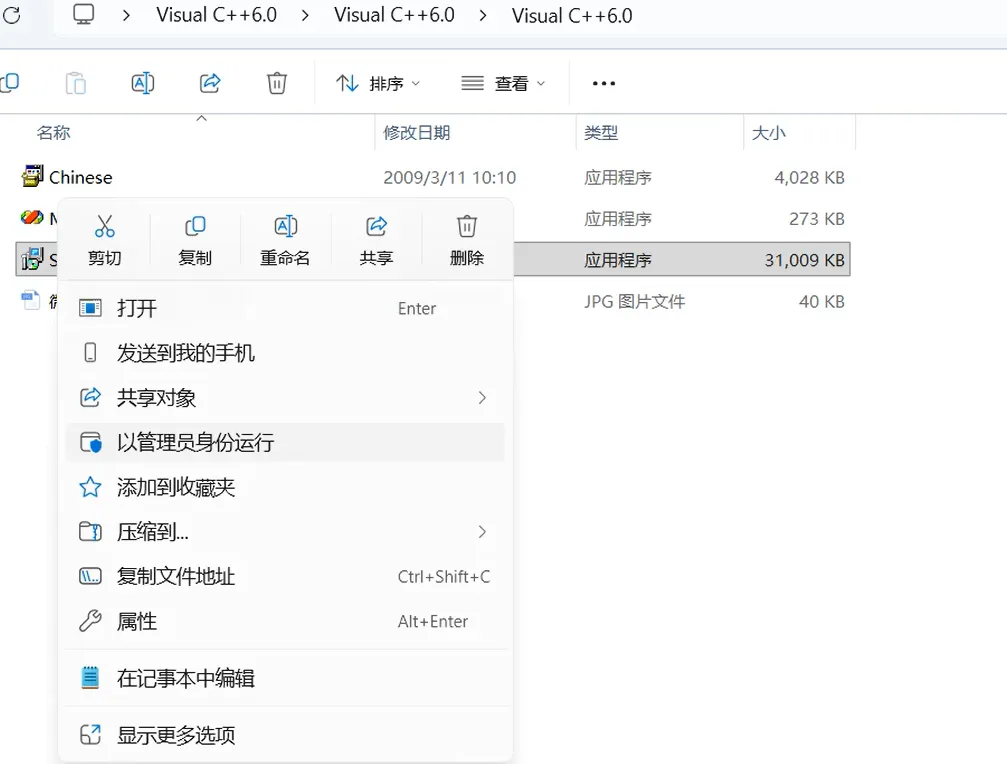This screenshot has height=764, width=1007.
Task: Sort by 类型 column header
Action: pyautogui.click(x=601, y=133)
